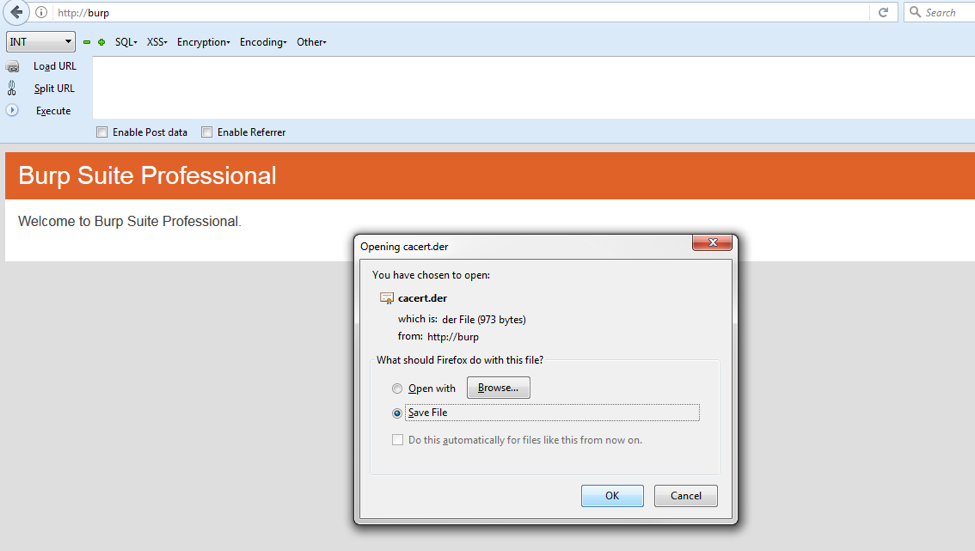
Task: Click Split URL
Action: pos(54,88)
